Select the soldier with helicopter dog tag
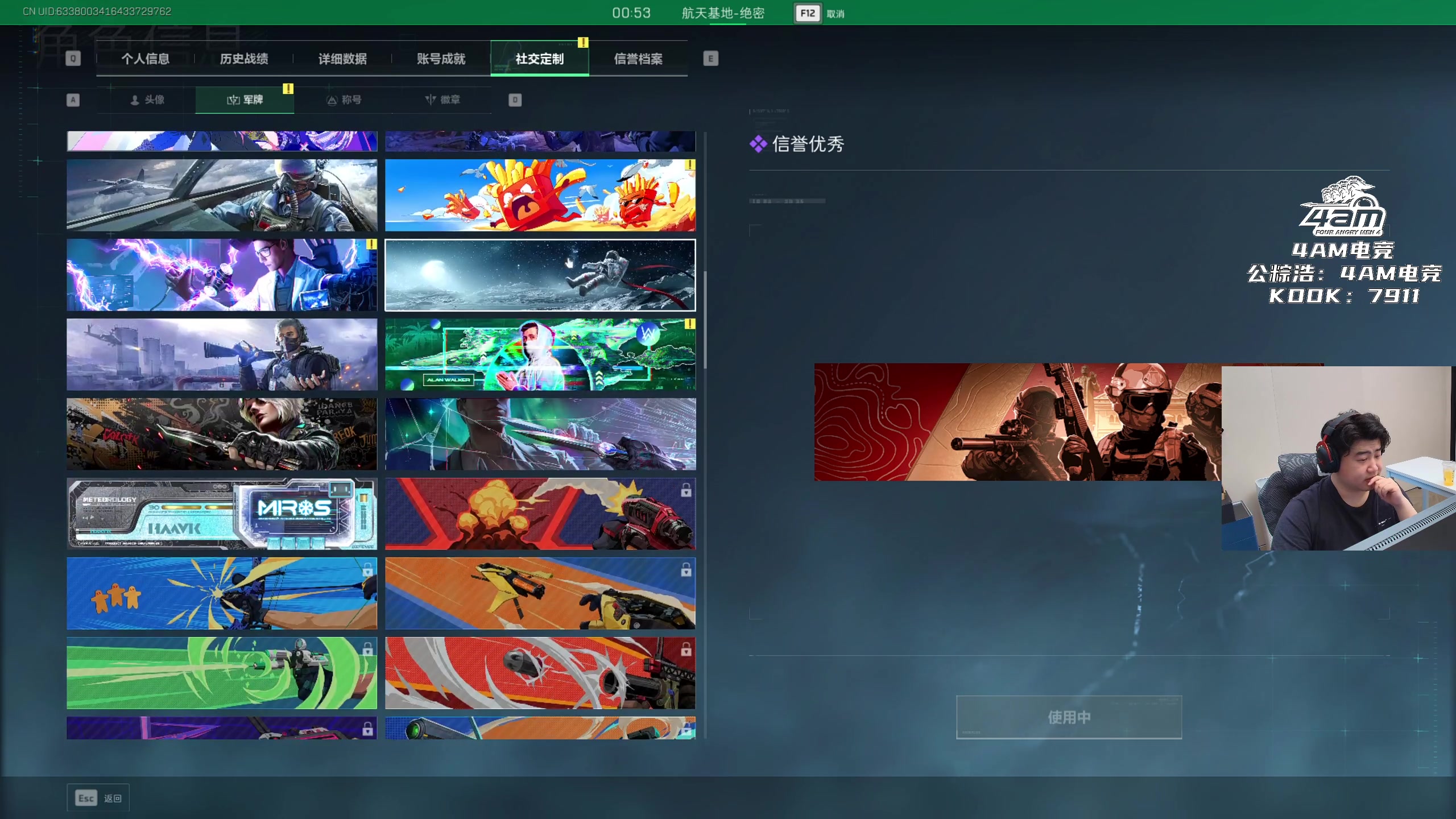Viewport: 1456px width, 819px height. [x=222, y=354]
